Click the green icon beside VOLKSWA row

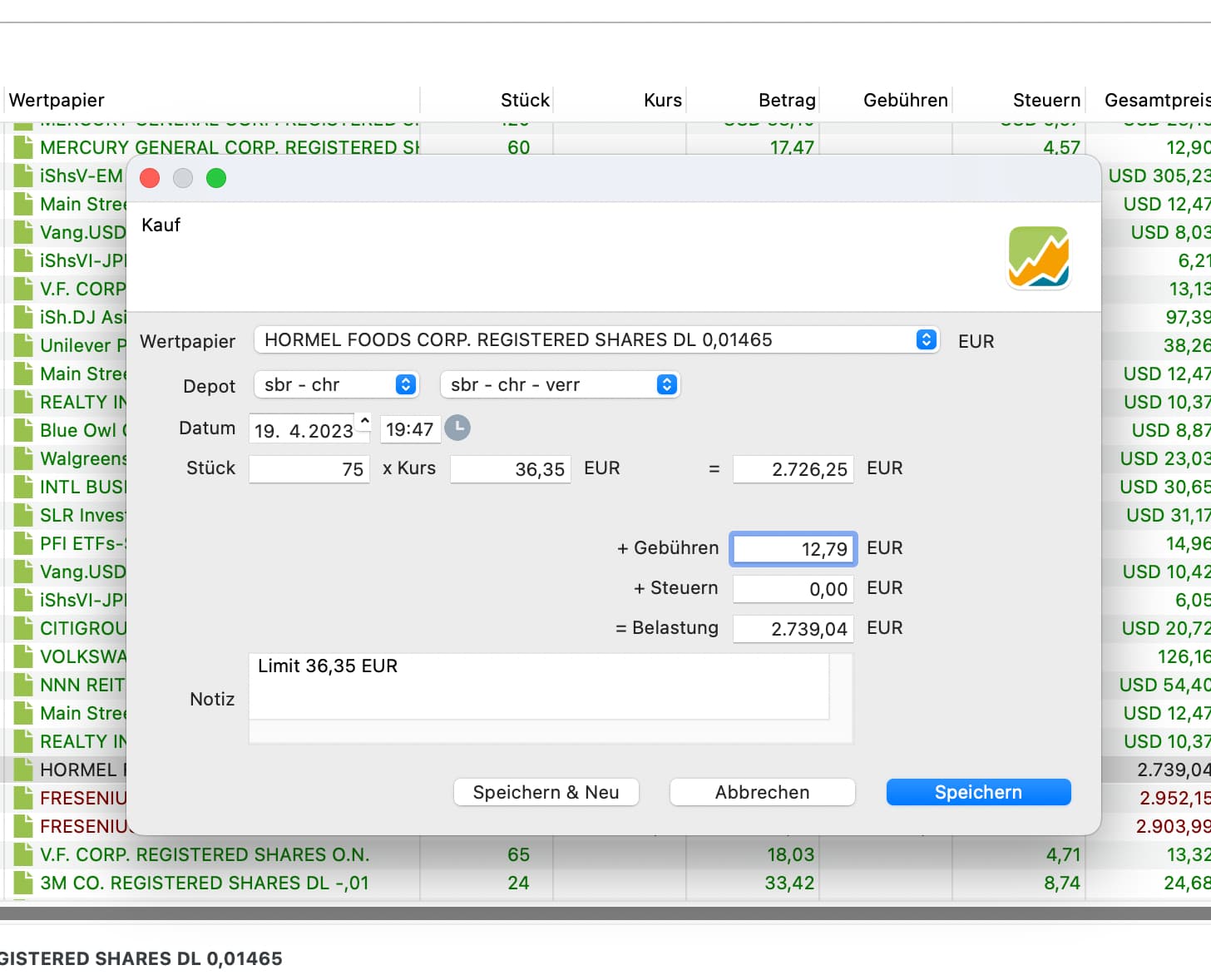point(23,656)
